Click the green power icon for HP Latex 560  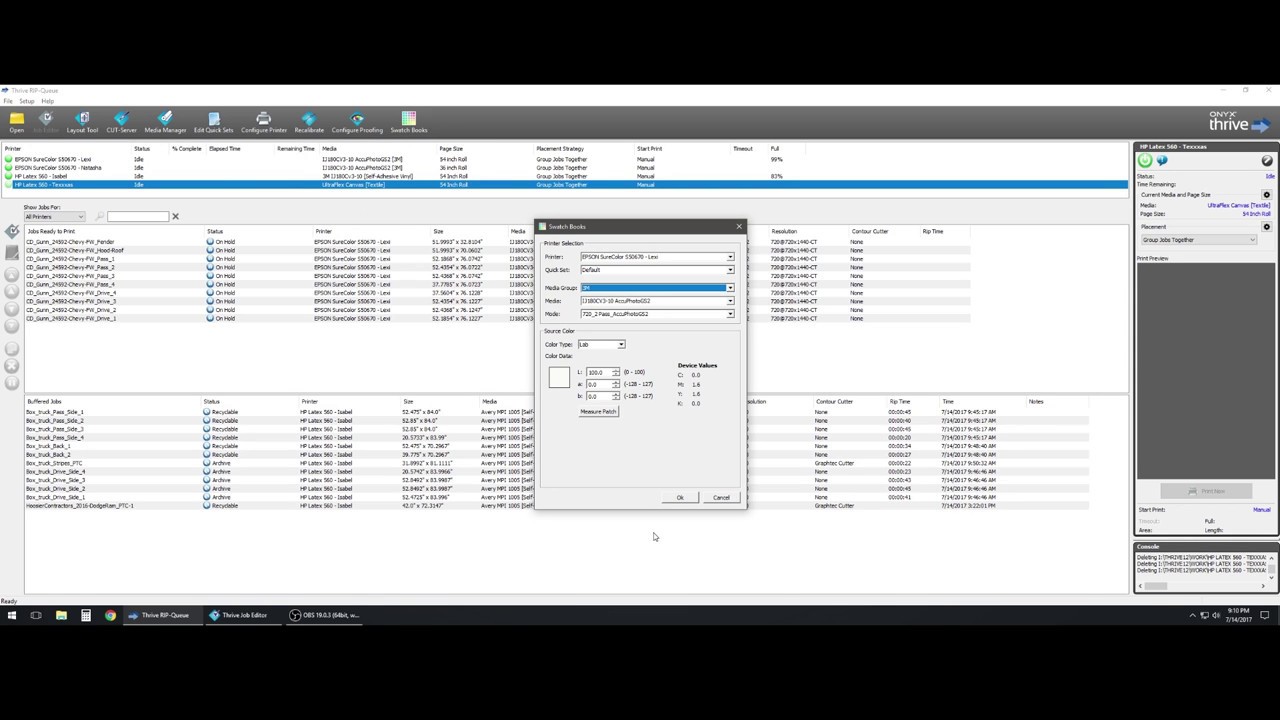(x=1146, y=160)
